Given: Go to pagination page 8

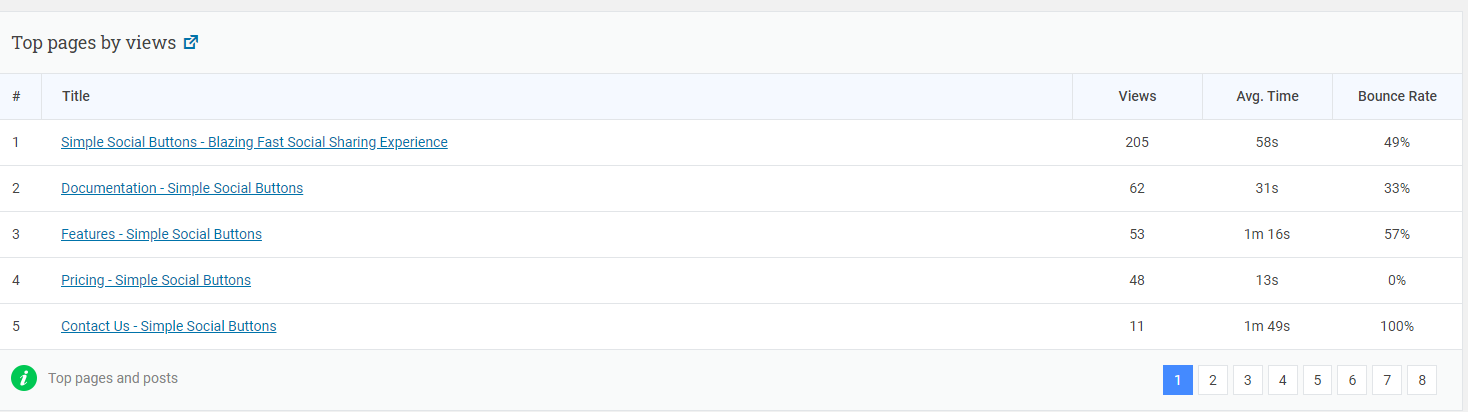Looking at the screenshot, I should [1422, 380].
